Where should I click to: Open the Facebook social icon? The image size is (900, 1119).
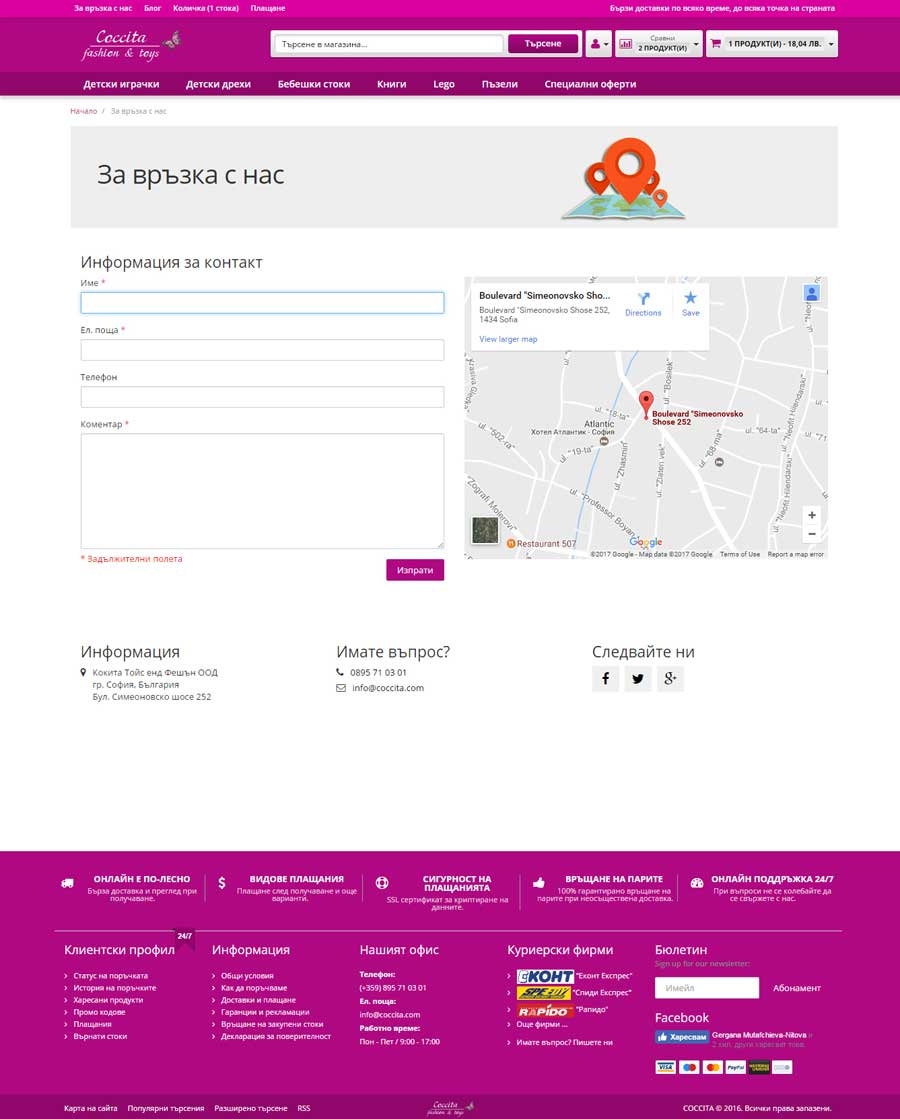[605, 678]
